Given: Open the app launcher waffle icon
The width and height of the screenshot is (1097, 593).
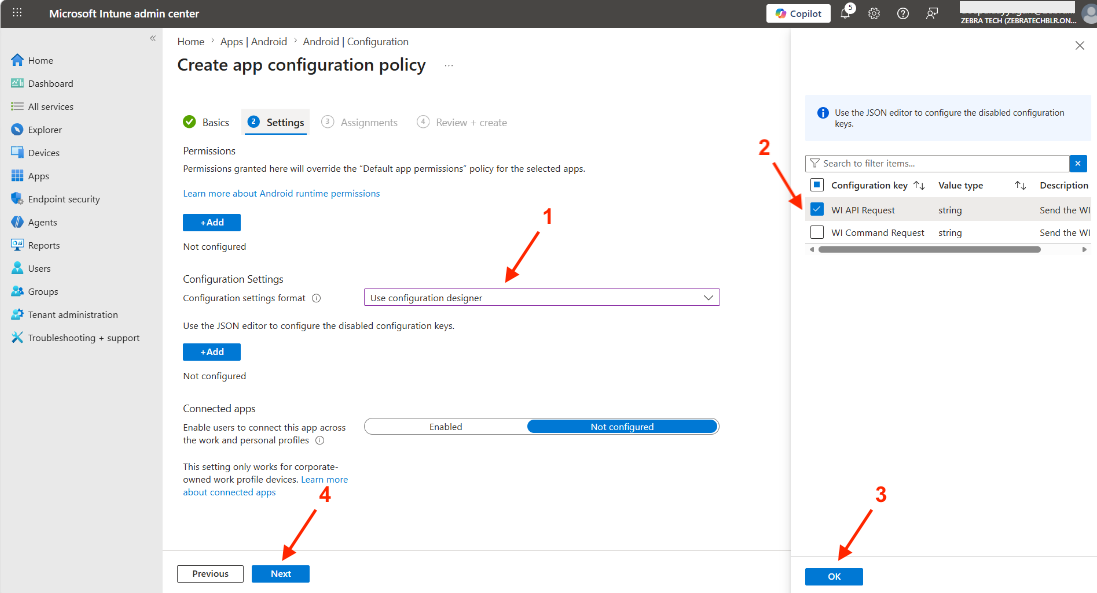Looking at the screenshot, I should tap(17, 13).
